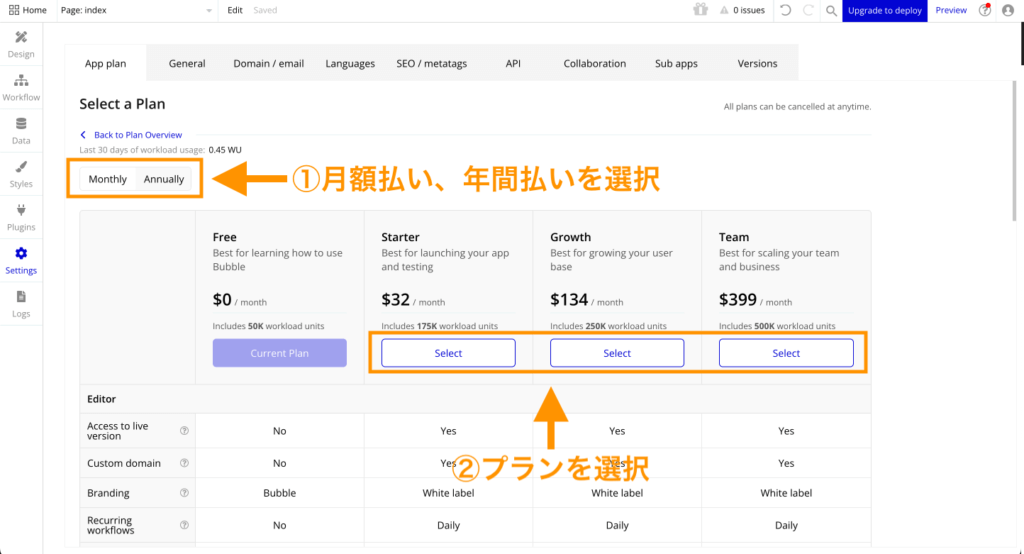The width and height of the screenshot is (1024, 554).
Task: Click the undo arrow icon
Action: (786, 10)
